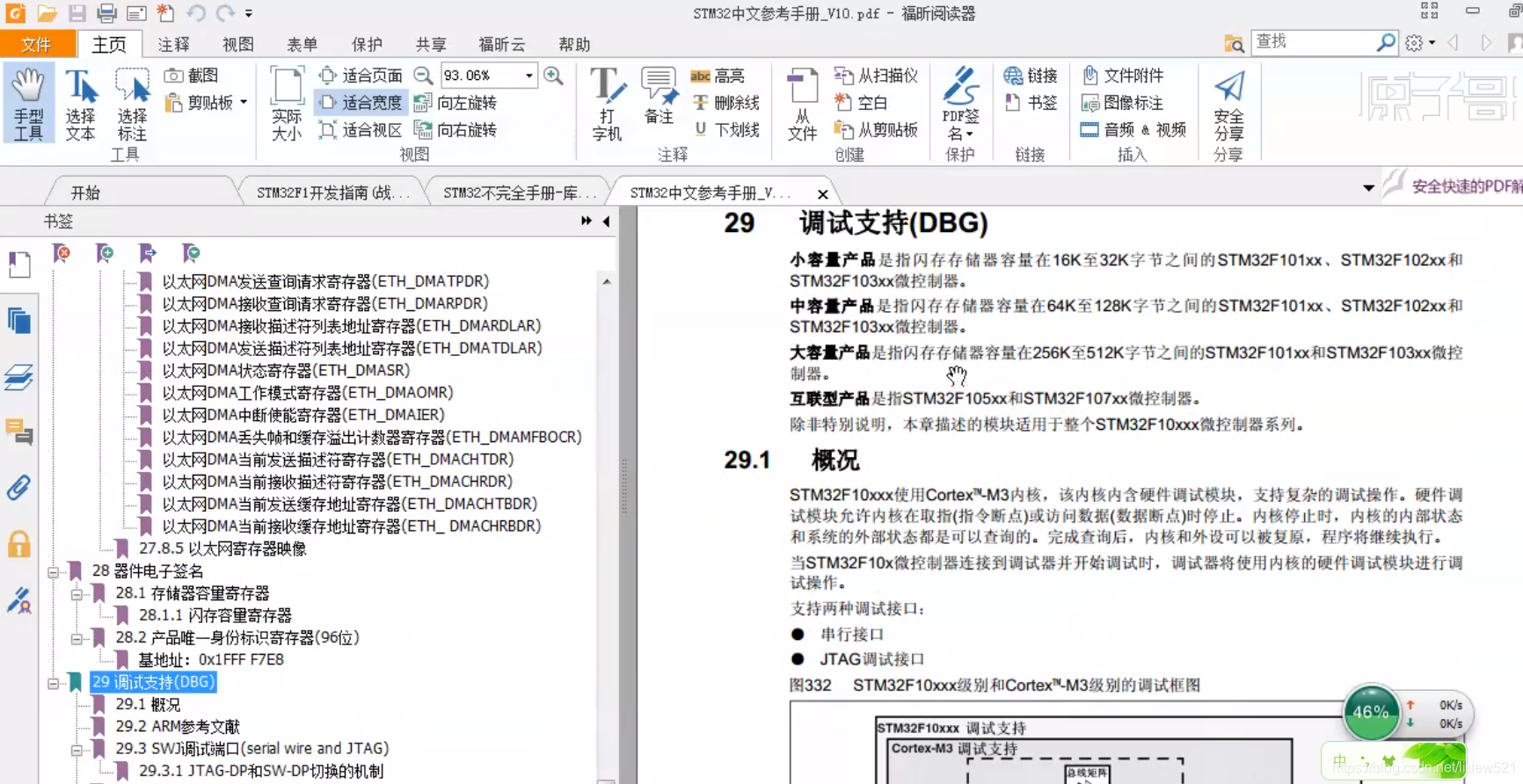Click the Find (查找) search field
The height and width of the screenshot is (784, 1523).
coord(1315,41)
